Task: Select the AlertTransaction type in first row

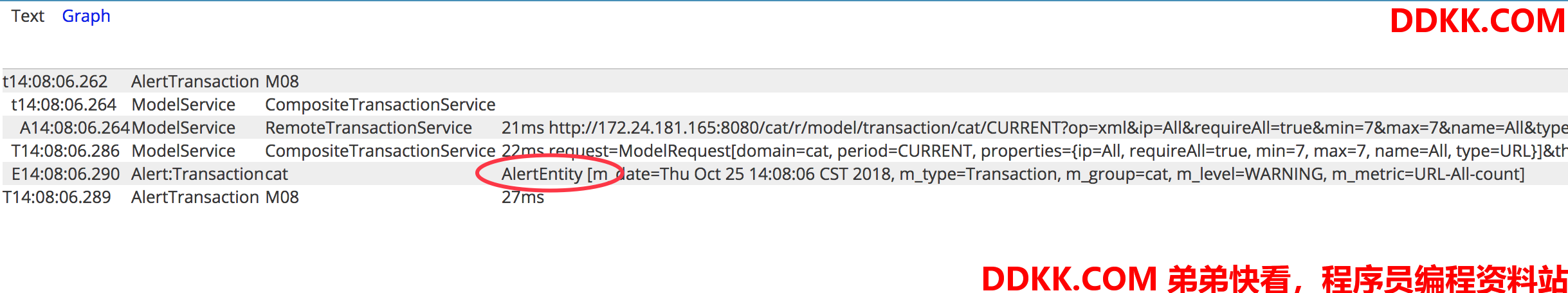Action: 195,82
